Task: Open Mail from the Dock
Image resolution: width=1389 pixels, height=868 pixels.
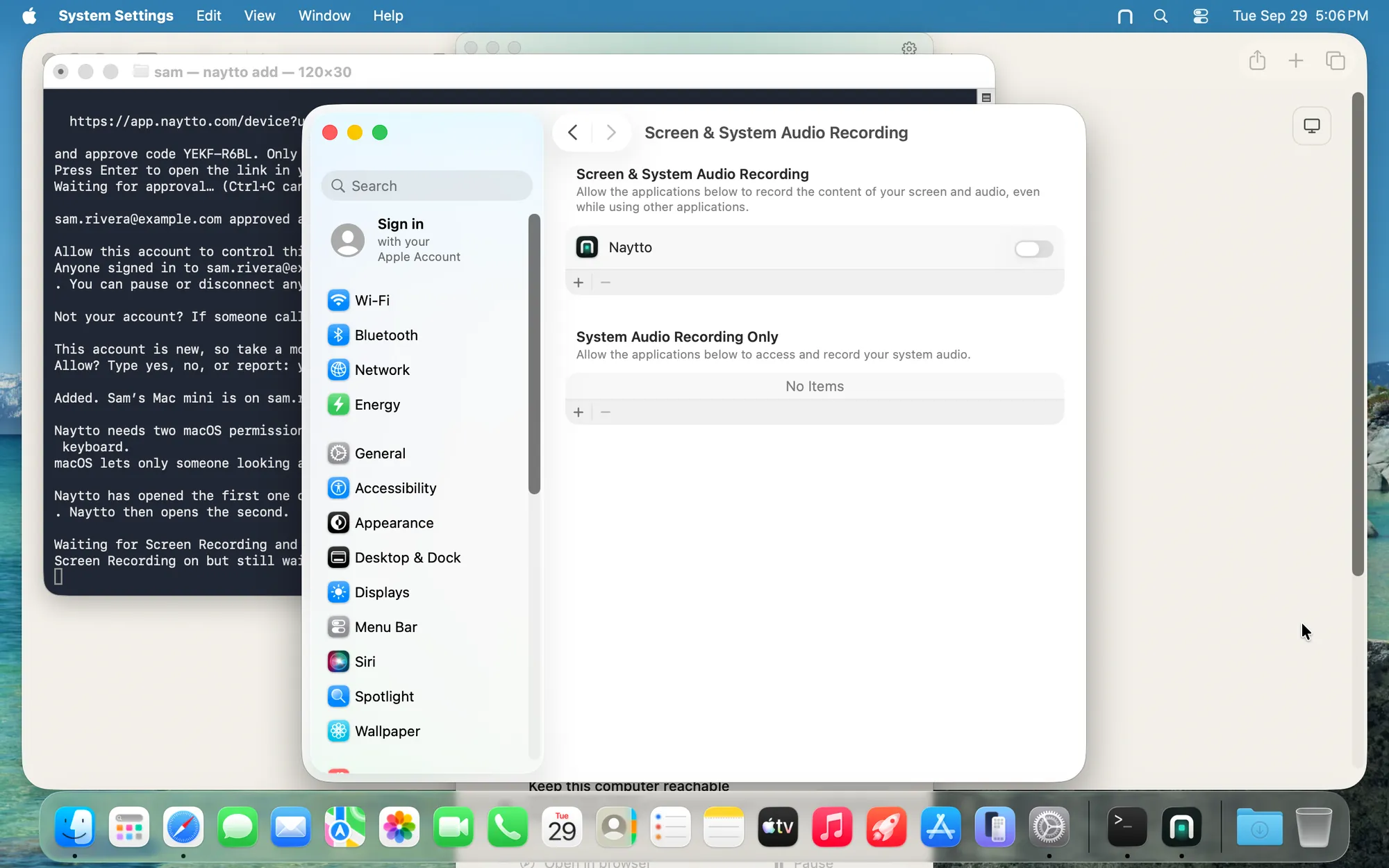Action: [291, 827]
